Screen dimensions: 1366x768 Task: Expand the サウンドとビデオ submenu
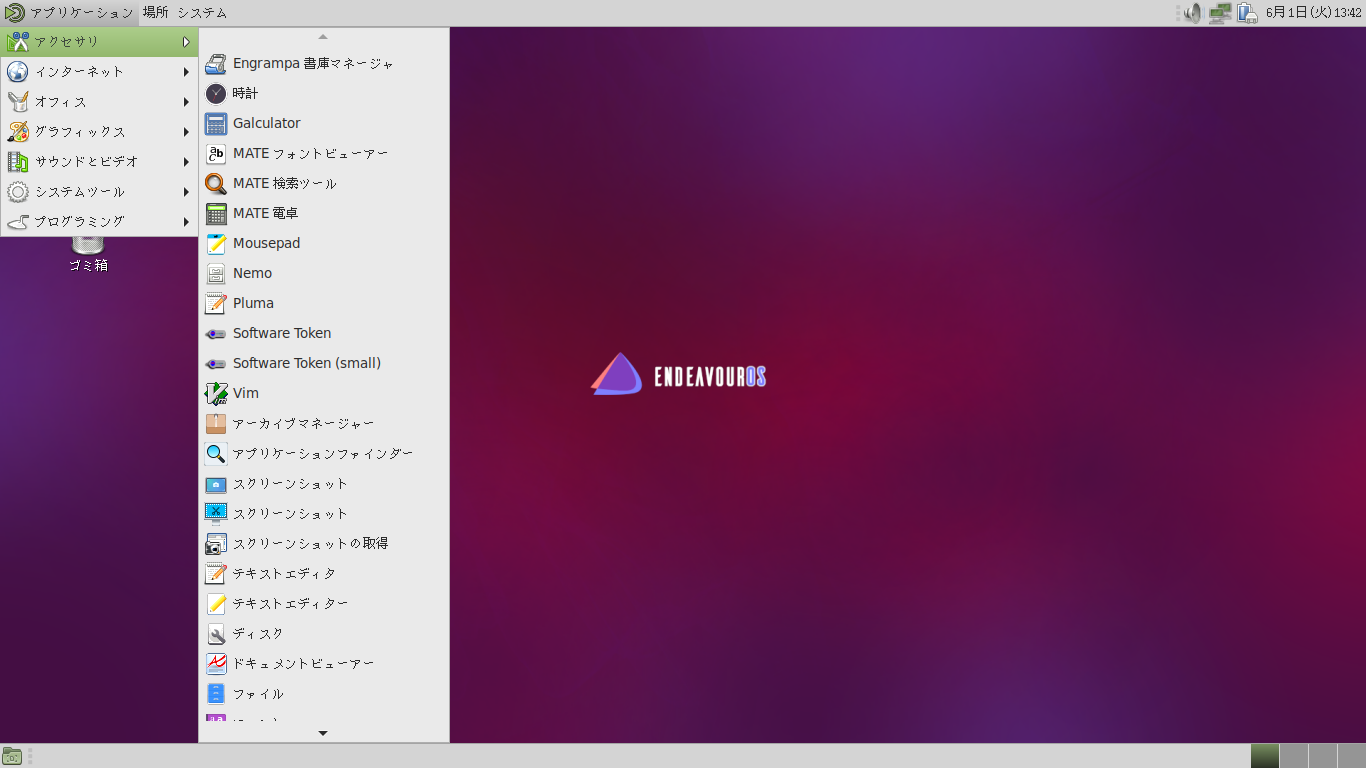tap(99, 161)
